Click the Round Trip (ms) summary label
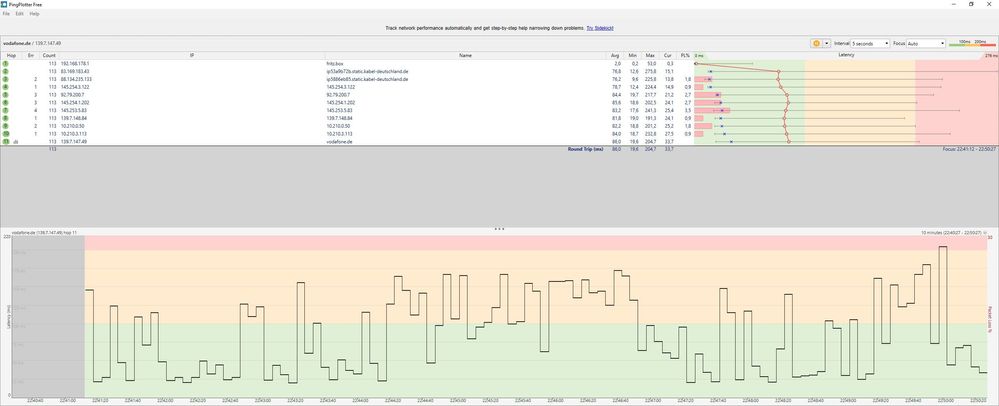 click(x=586, y=149)
